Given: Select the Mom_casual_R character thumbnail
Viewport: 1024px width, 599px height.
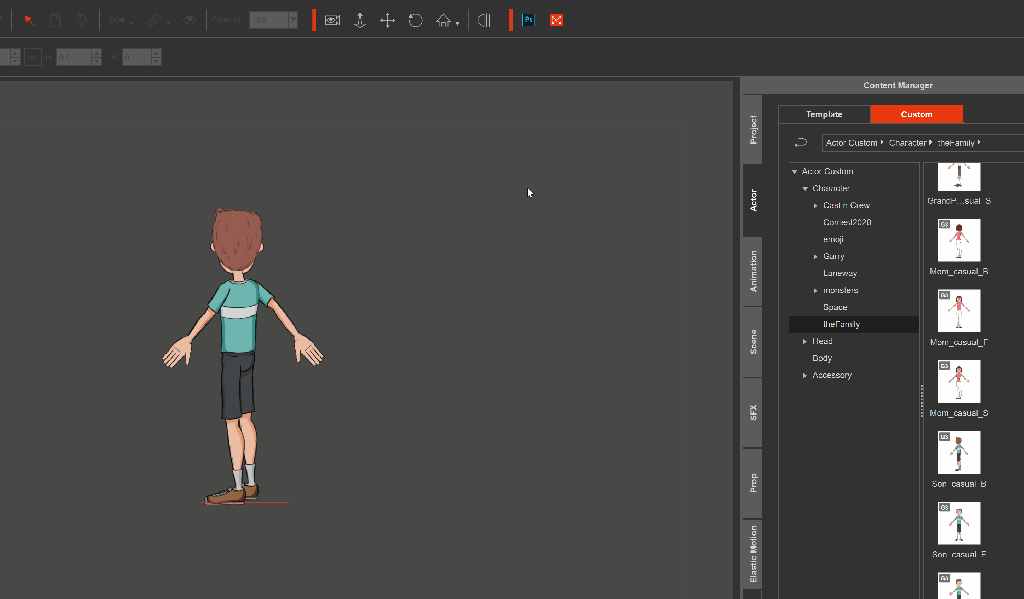Looking at the screenshot, I should [x=957, y=239].
